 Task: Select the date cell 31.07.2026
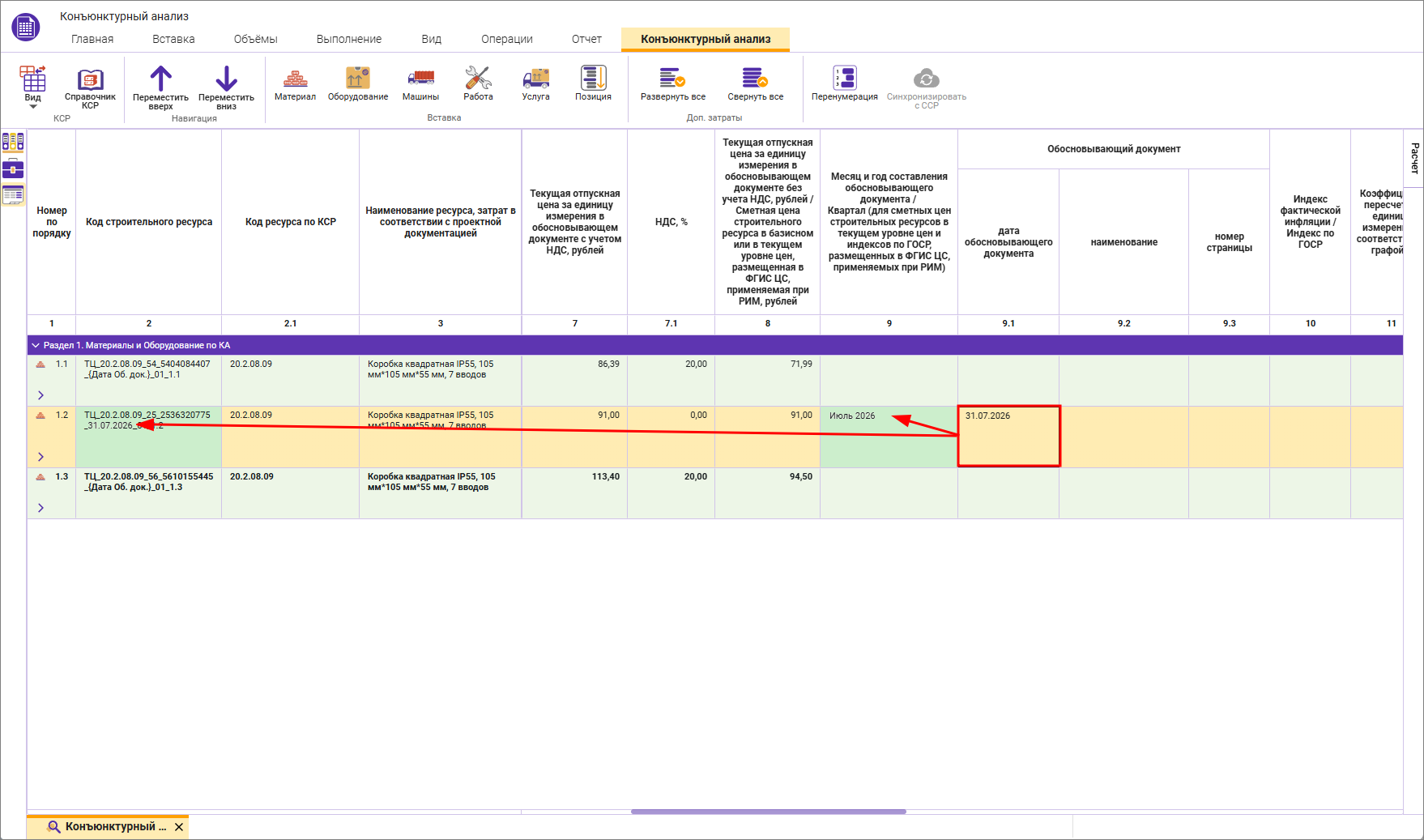point(1008,437)
